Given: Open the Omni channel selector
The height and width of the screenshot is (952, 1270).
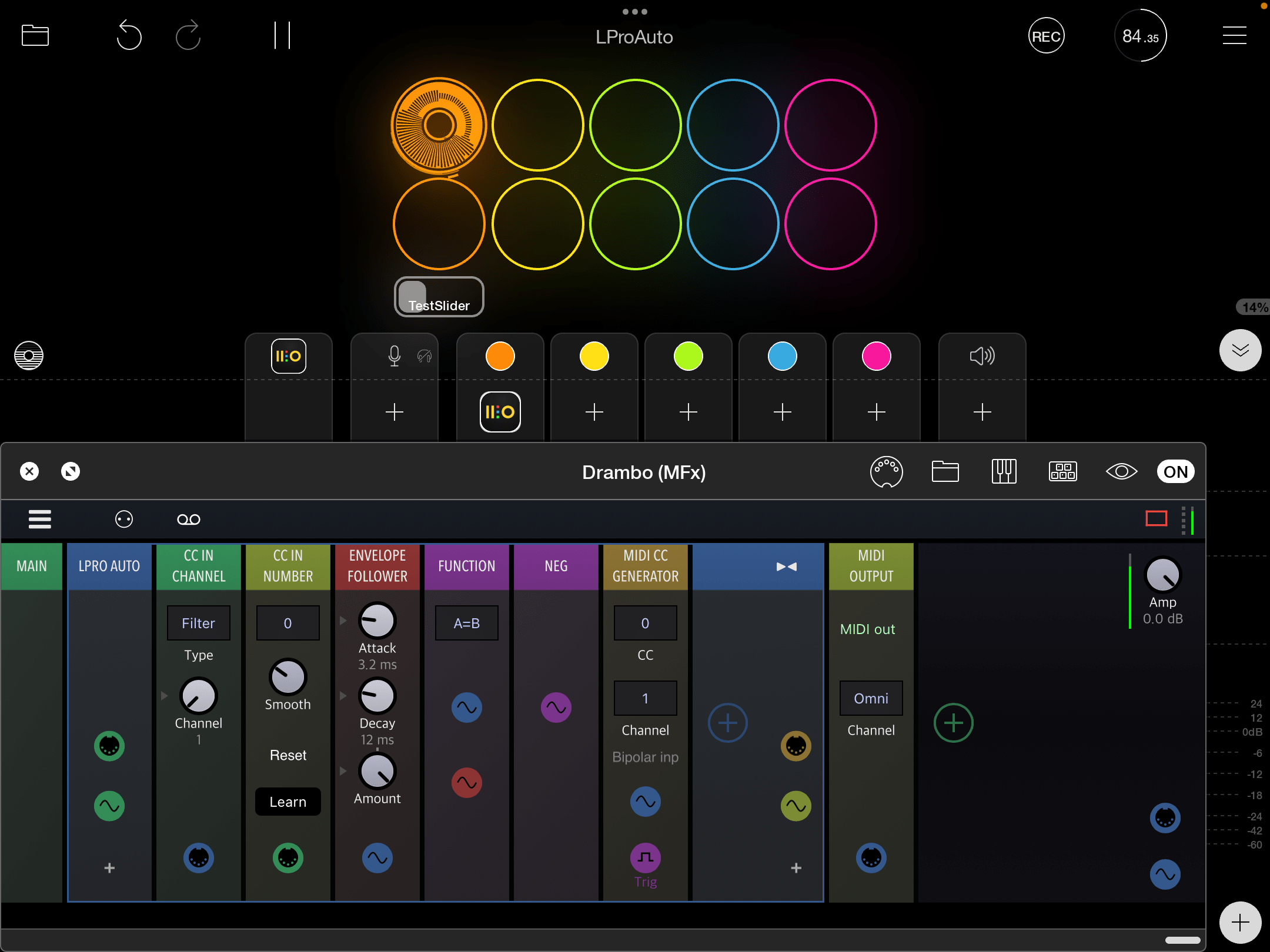Looking at the screenshot, I should click(871, 698).
